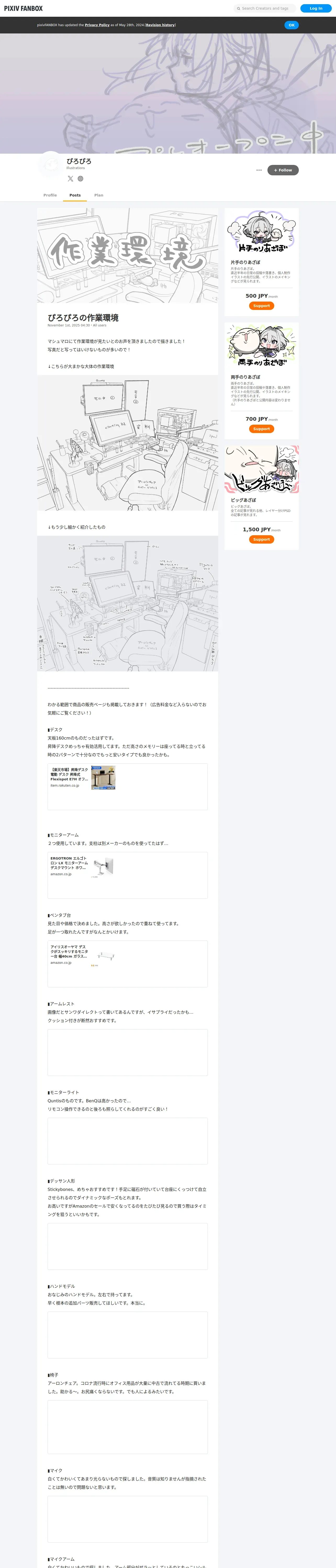Screen dimensions: 336x1568
Task: Support the 1,500 JPY plan
Action: (x=262, y=539)
